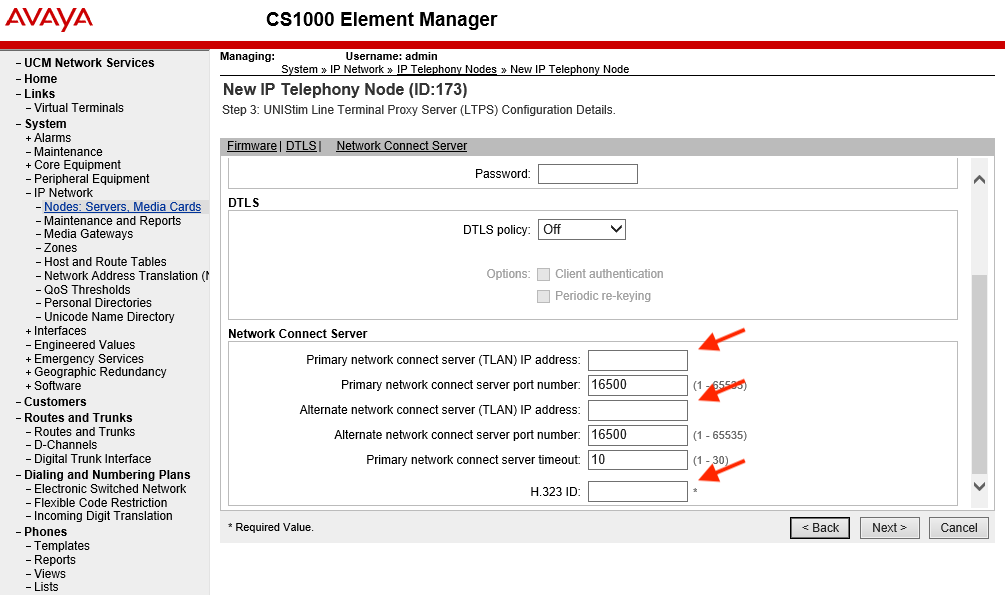Open Incoming Digit Translation in sidebar

[x=103, y=516]
